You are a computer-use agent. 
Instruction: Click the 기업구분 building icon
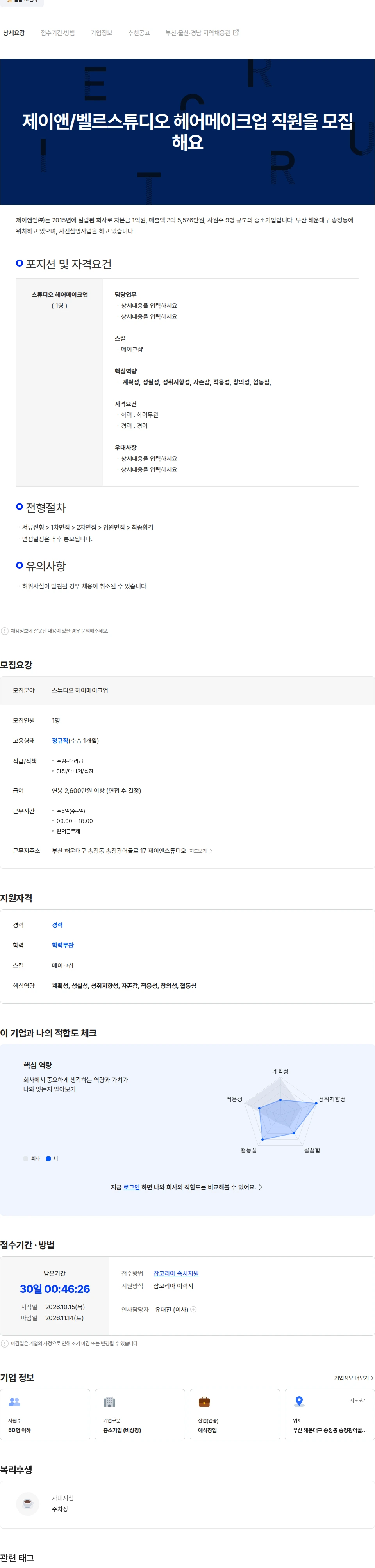[109, 1401]
